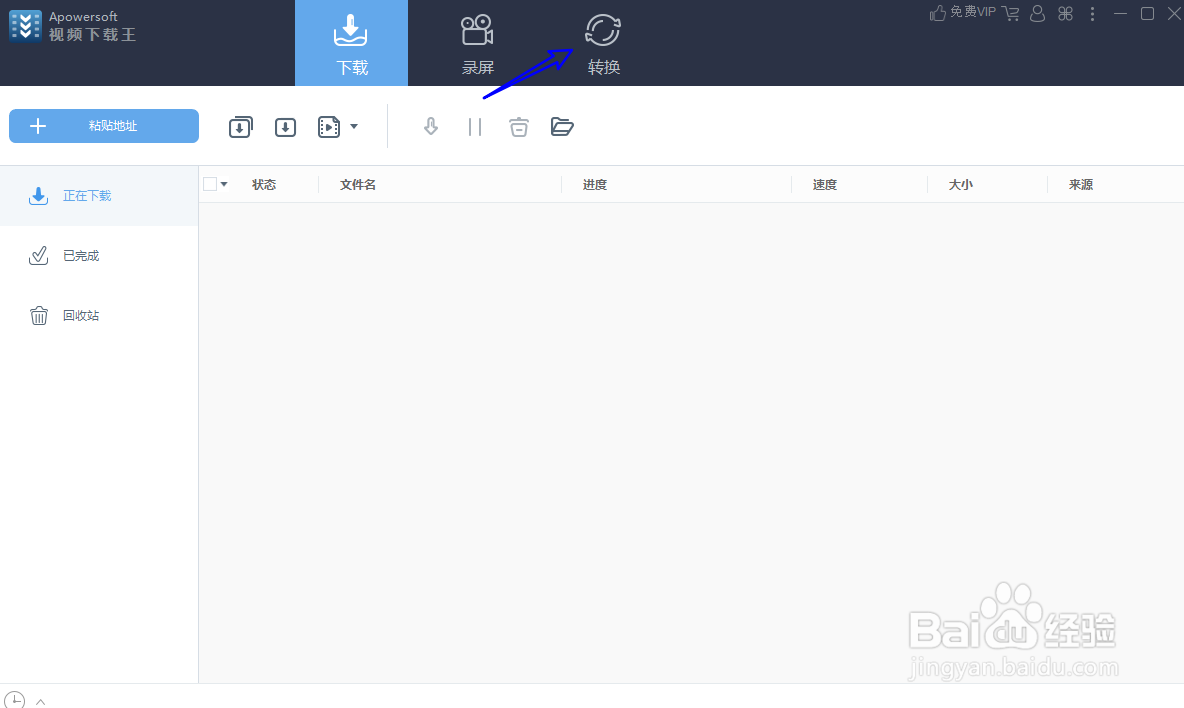Open the three-dot more menu
This screenshot has height=708, width=1184.
click(x=1093, y=14)
